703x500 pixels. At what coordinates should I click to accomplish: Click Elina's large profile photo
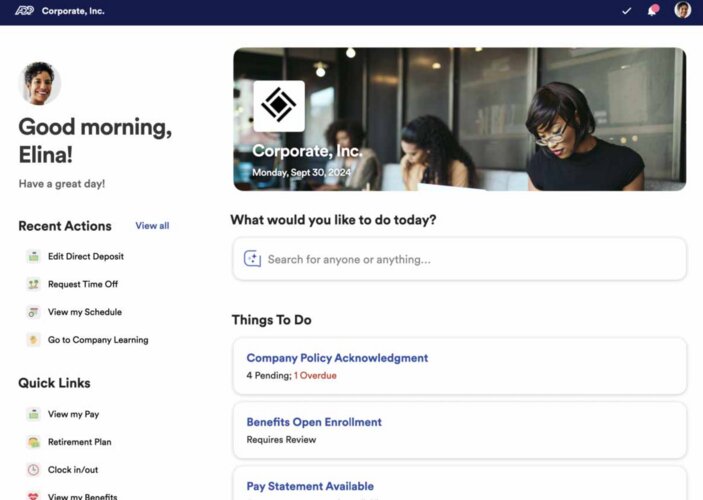point(40,84)
